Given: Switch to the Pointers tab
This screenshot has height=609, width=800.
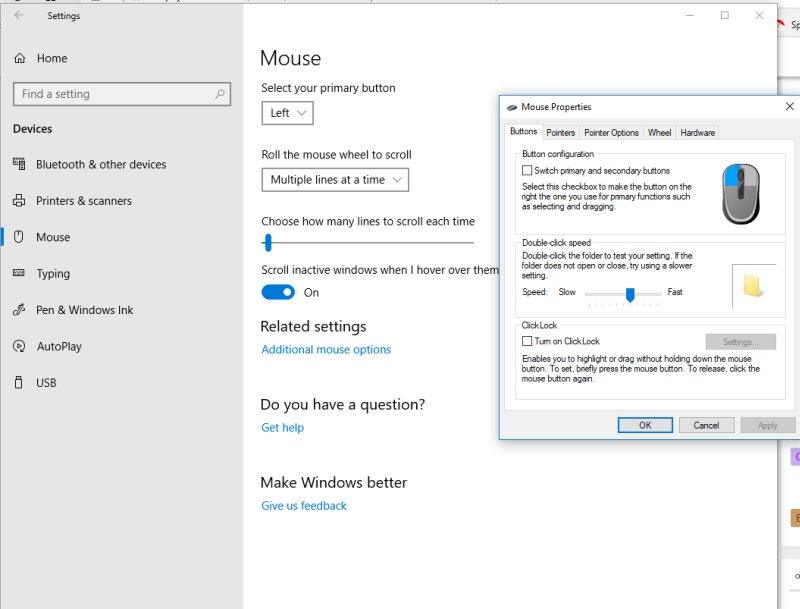Looking at the screenshot, I should 561,131.
